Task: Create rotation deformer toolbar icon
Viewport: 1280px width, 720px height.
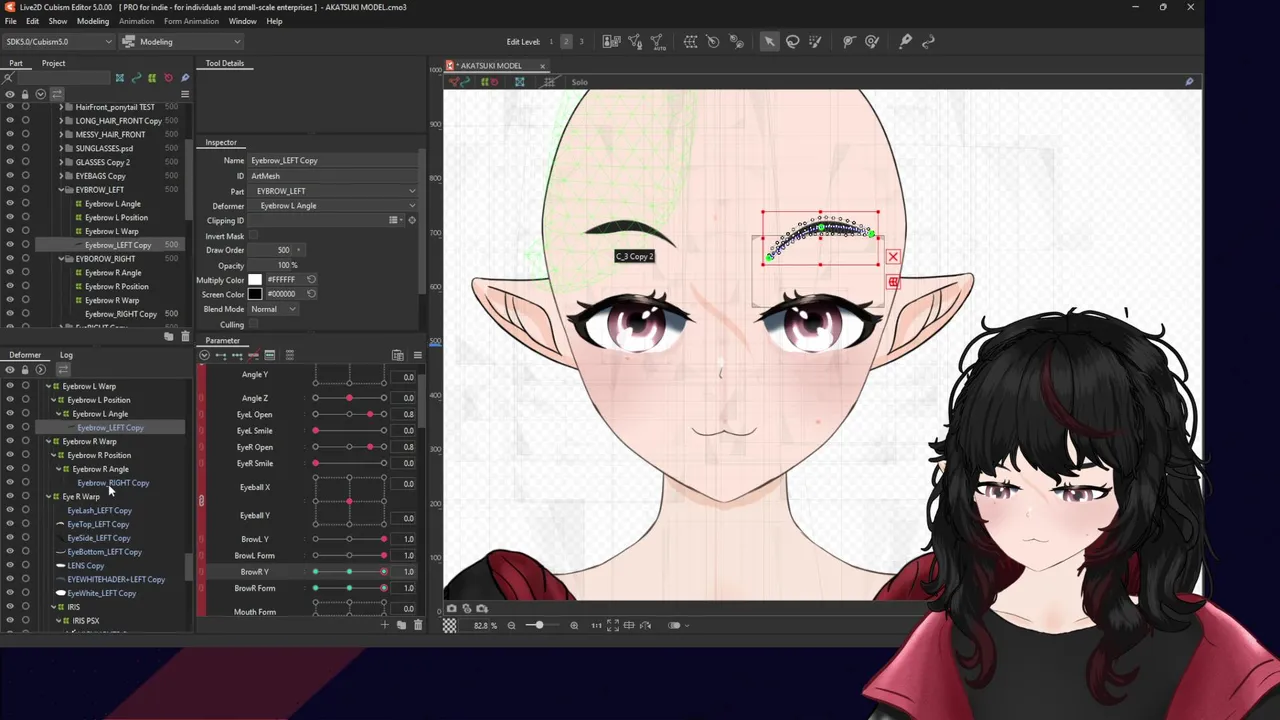Action: pos(713,41)
